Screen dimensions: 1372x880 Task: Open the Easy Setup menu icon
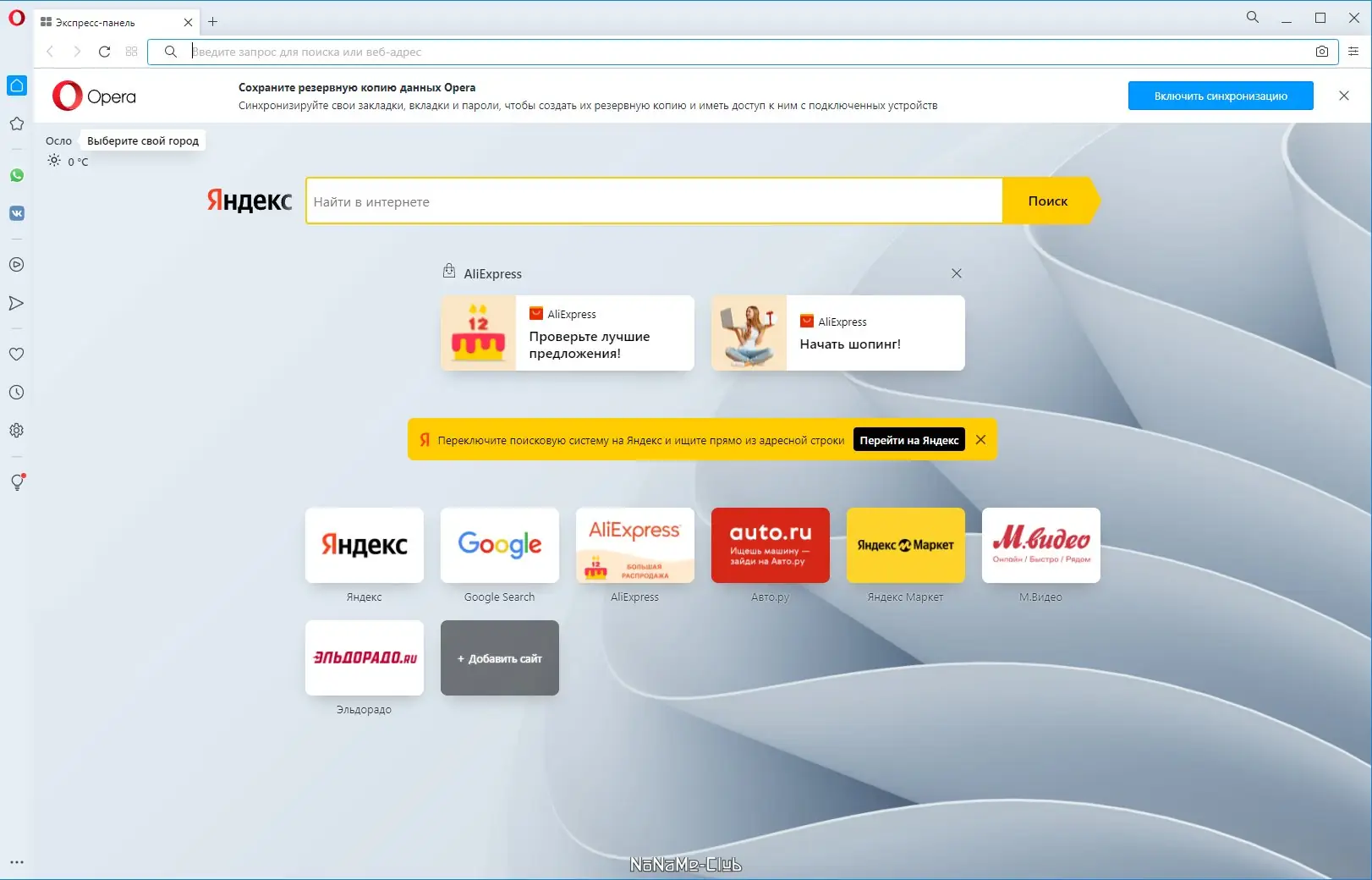tap(1353, 52)
